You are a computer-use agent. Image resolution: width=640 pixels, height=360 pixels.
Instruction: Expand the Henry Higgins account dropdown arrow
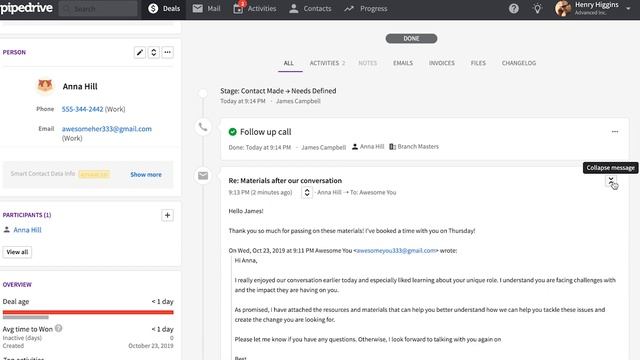click(x=628, y=8)
